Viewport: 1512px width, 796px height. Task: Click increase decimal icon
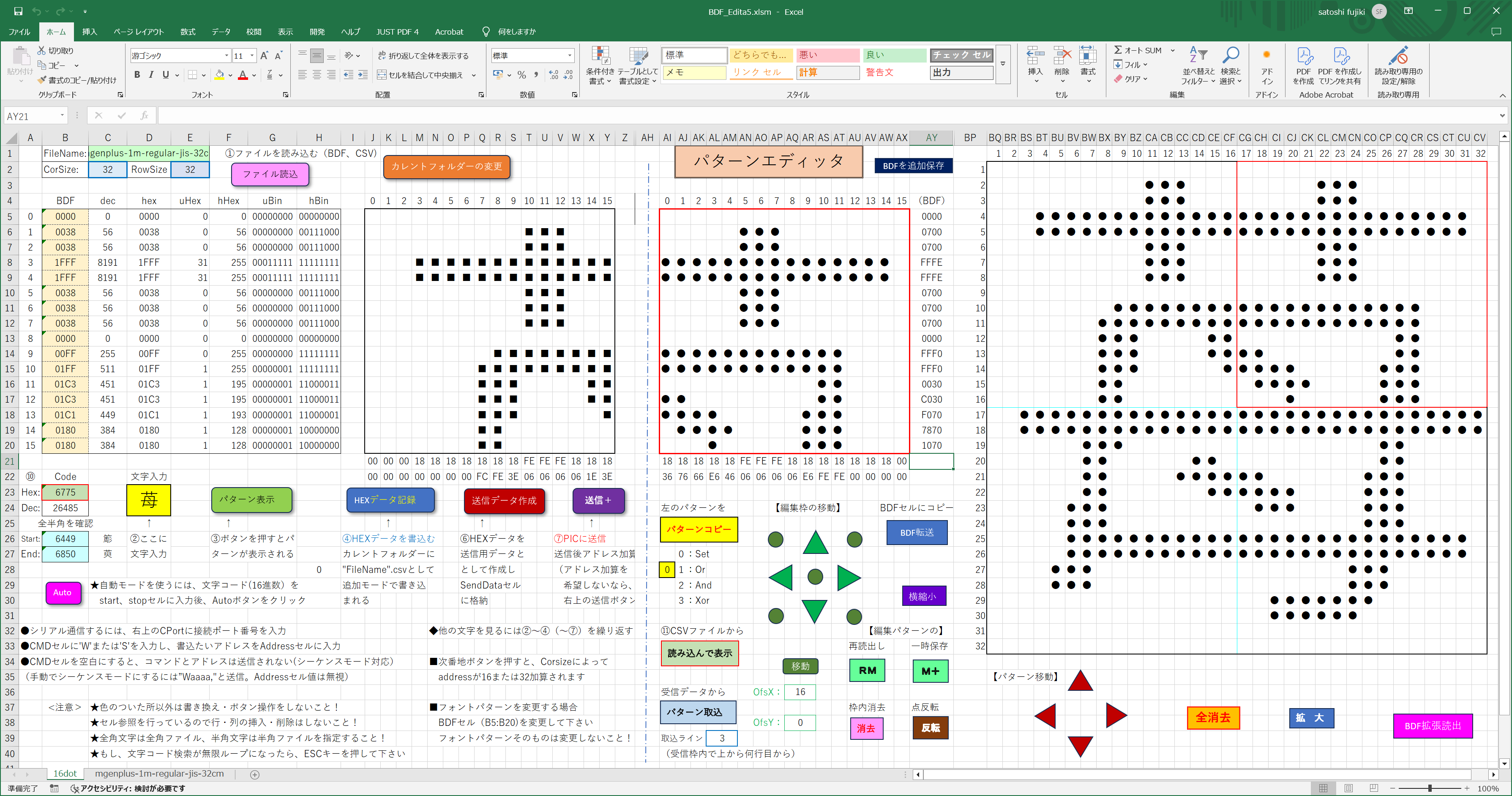554,74
